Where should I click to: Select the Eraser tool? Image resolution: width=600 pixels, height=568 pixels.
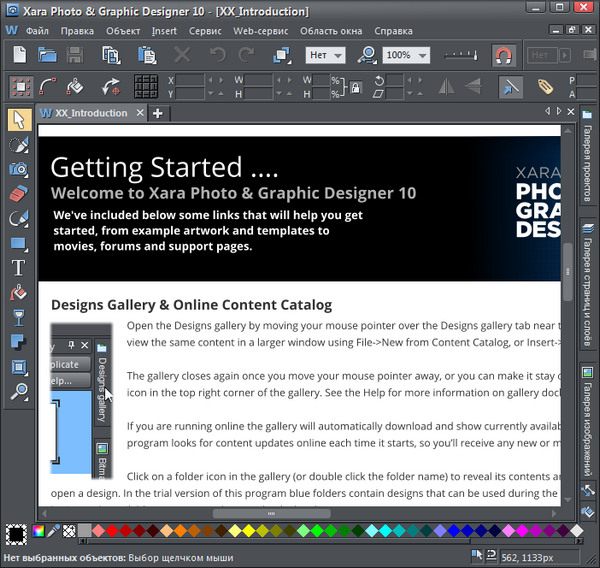click(x=18, y=193)
